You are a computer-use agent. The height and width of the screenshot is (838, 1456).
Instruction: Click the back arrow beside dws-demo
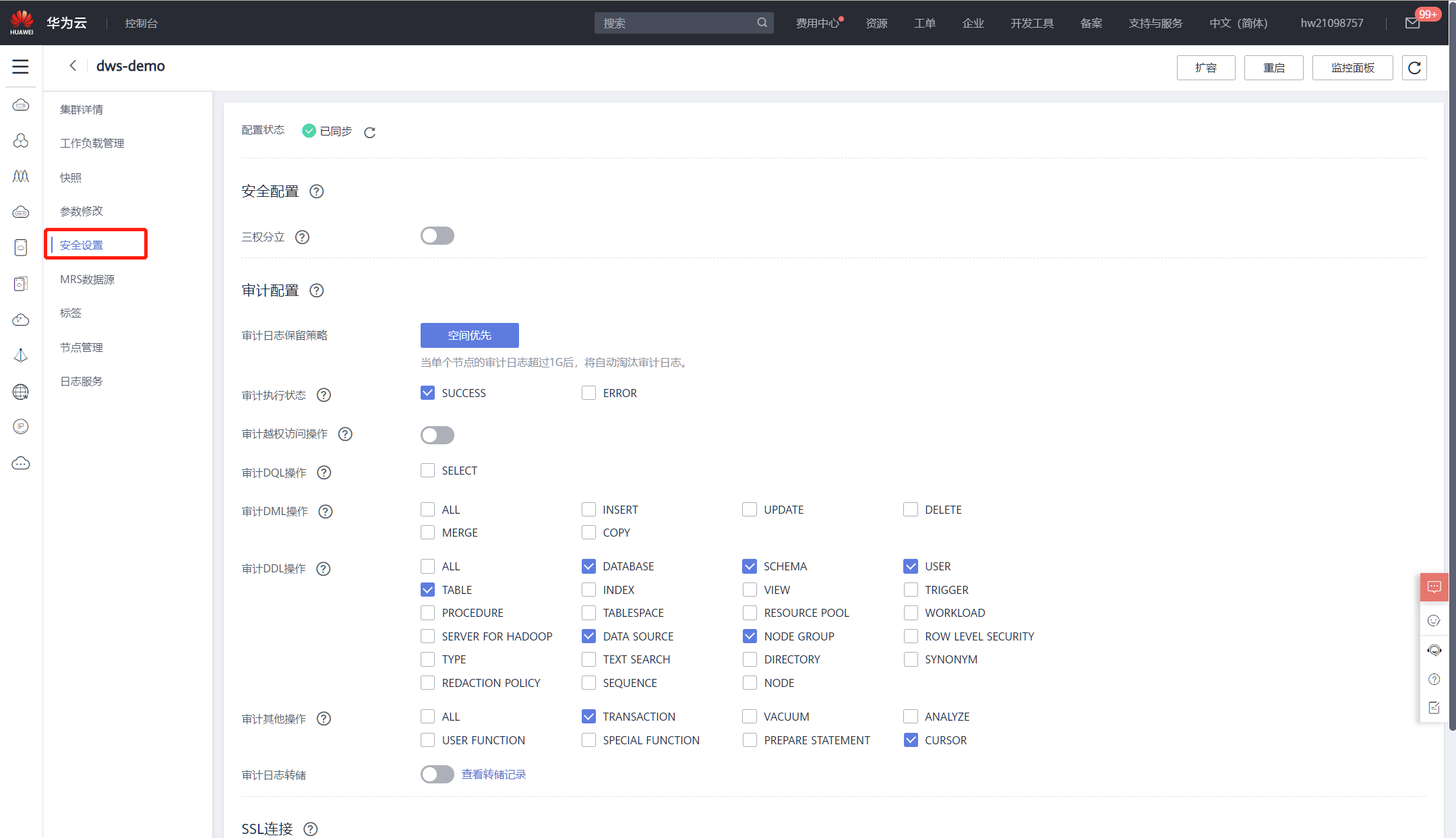pyautogui.click(x=73, y=65)
